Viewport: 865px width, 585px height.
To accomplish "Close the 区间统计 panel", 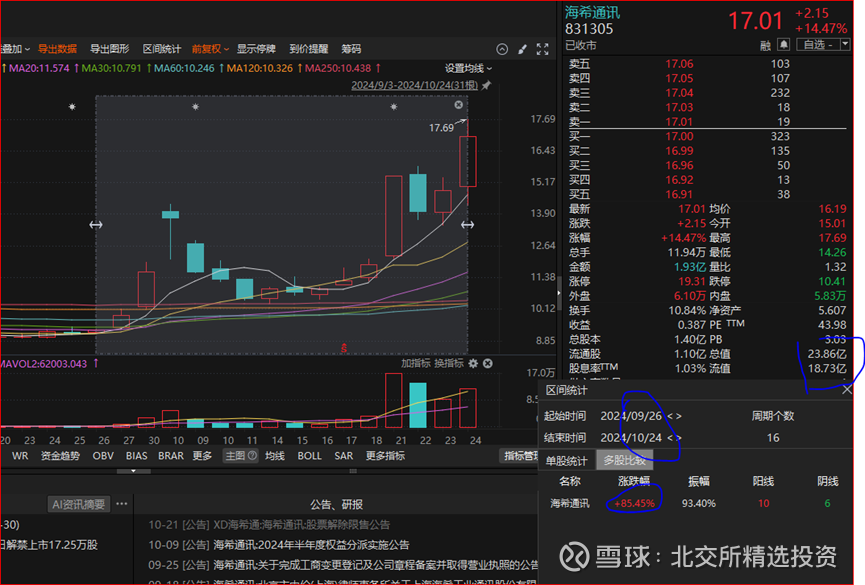I will click(847, 390).
